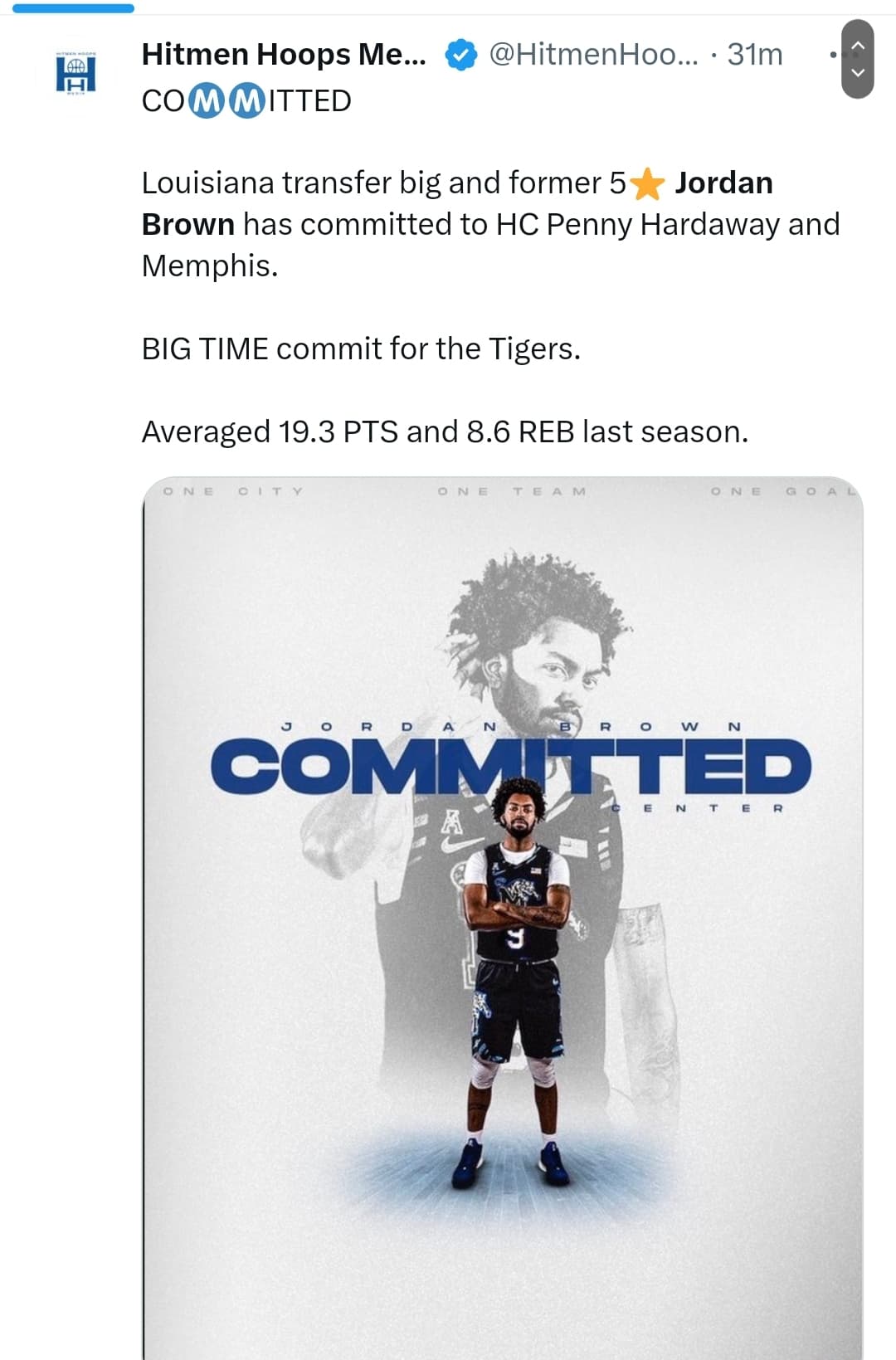Open the Hitmen Hoops Media profile avatar
Image resolution: width=896 pixels, height=1360 pixels.
75,74
